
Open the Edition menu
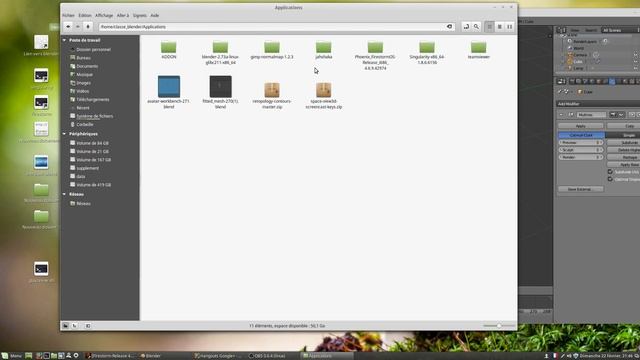click(85, 16)
